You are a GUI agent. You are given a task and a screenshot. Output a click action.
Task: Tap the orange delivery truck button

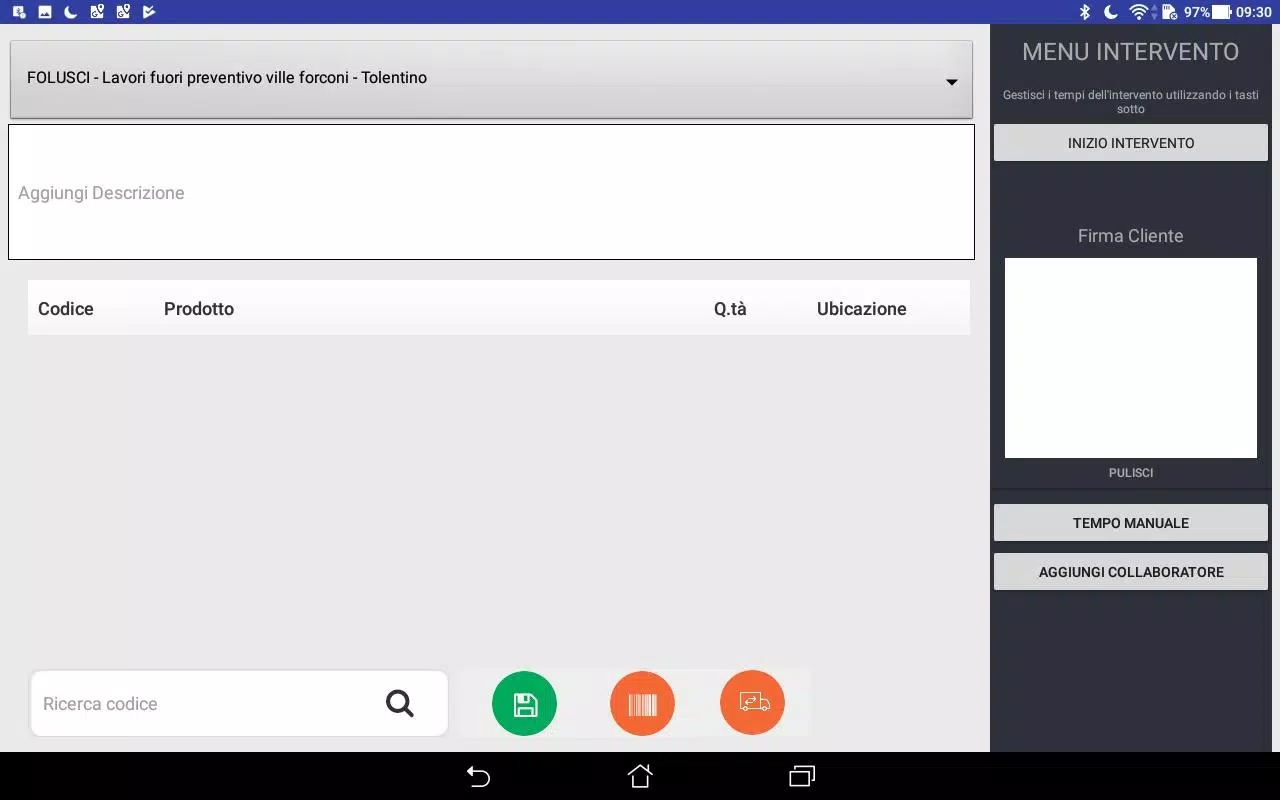click(x=752, y=703)
